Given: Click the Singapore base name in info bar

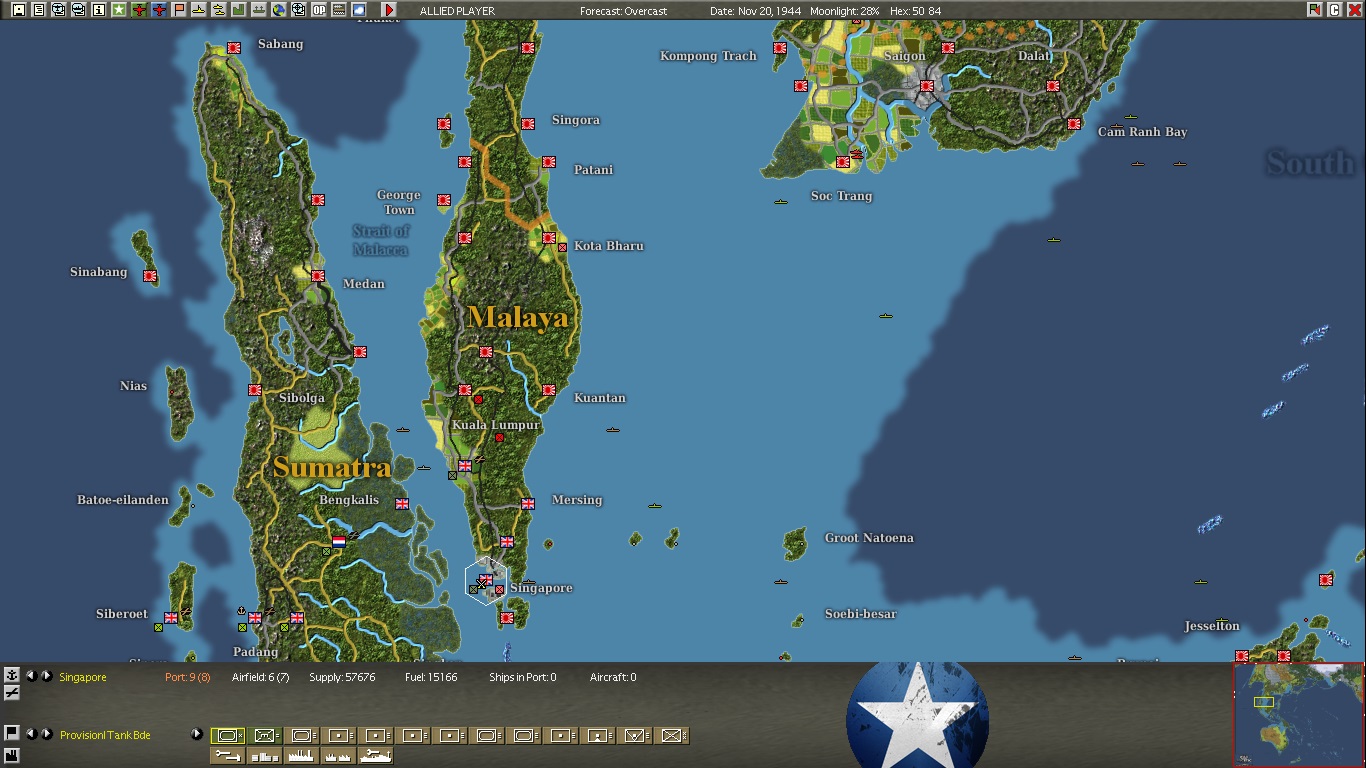Looking at the screenshot, I should (83, 677).
